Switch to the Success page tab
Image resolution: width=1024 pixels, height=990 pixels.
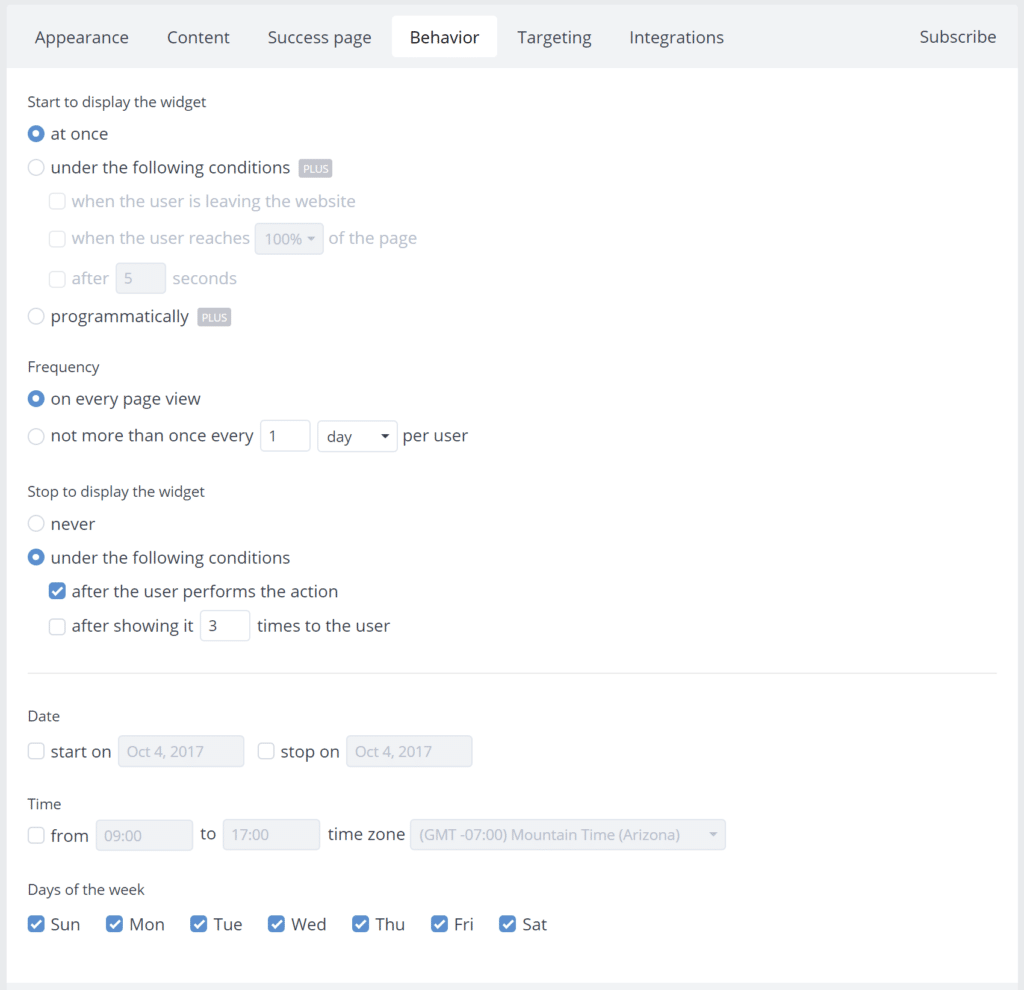pos(319,37)
